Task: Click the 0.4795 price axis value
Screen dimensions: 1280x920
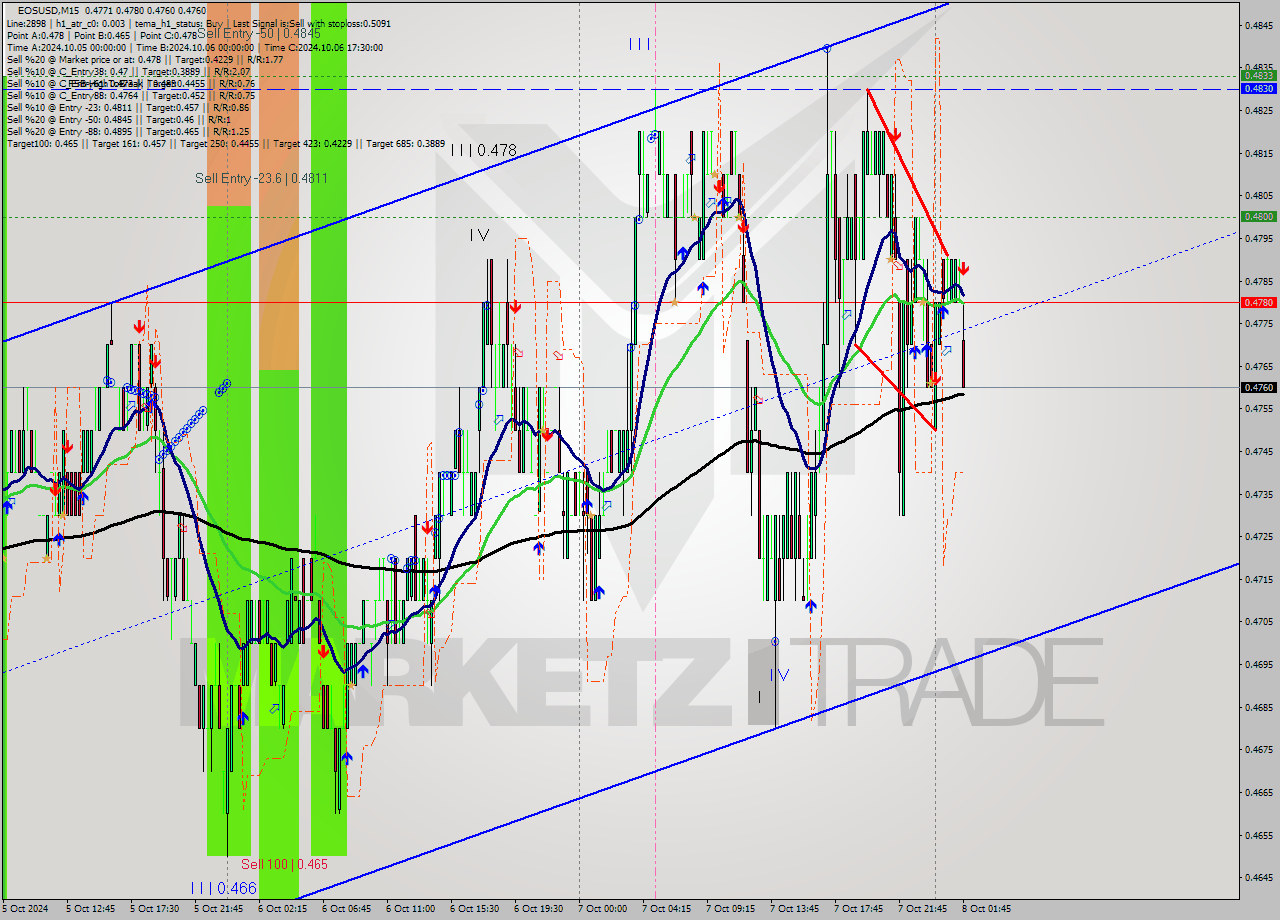Action: pyautogui.click(x=1258, y=238)
